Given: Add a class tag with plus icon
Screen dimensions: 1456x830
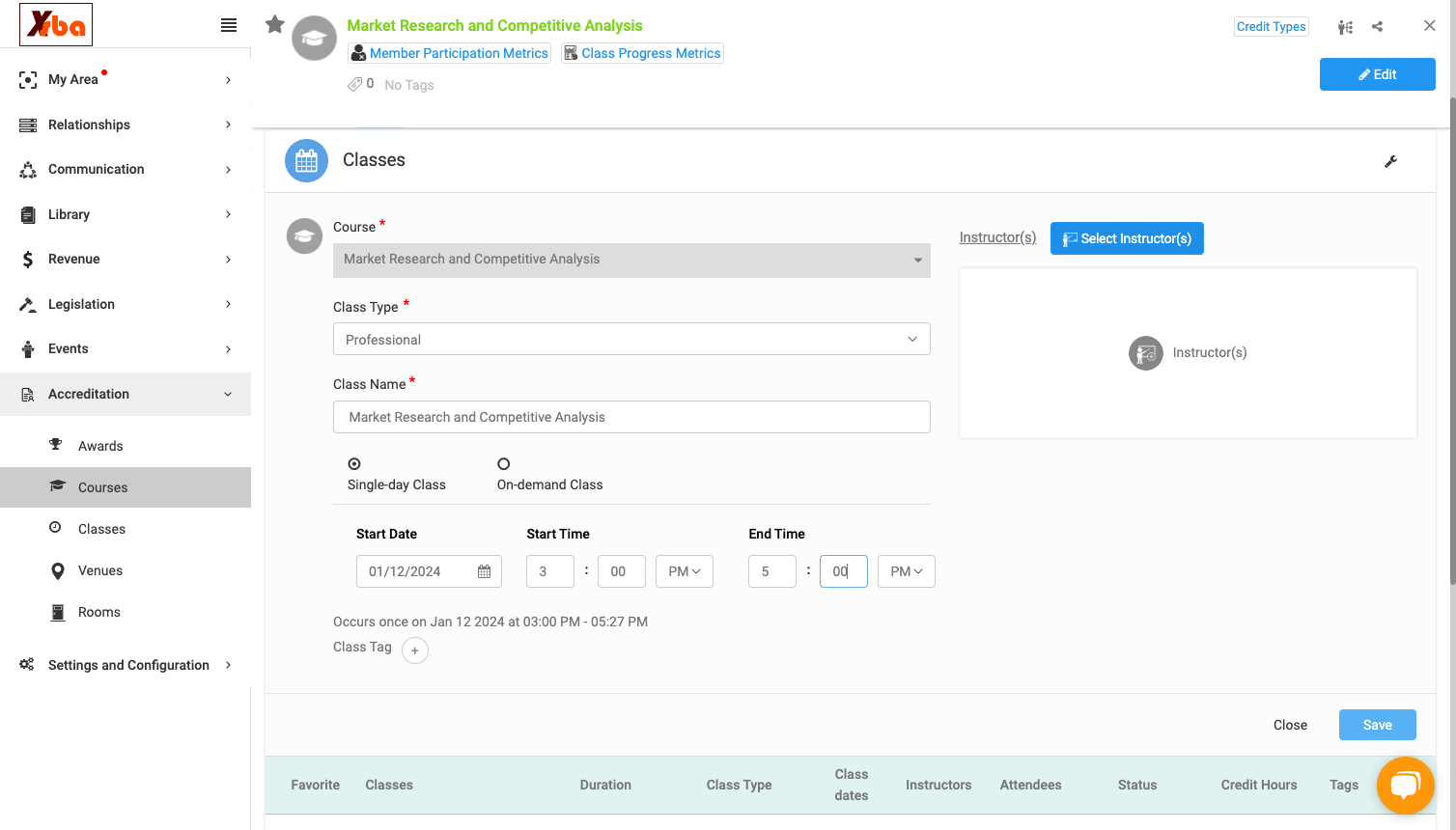Looking at the screenshot, I should point(415,650).
